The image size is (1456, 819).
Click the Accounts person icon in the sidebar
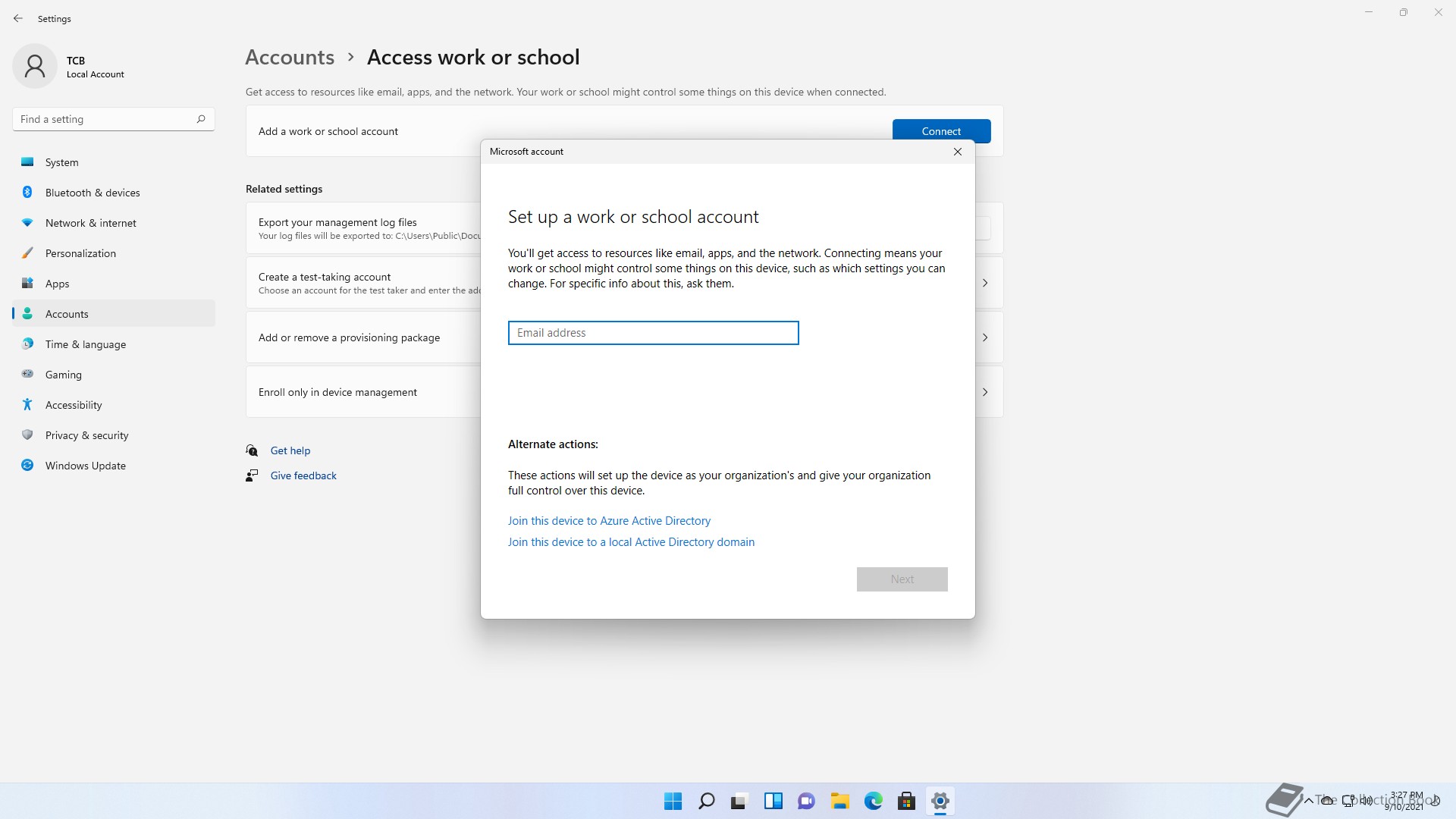tap(27, 314)
